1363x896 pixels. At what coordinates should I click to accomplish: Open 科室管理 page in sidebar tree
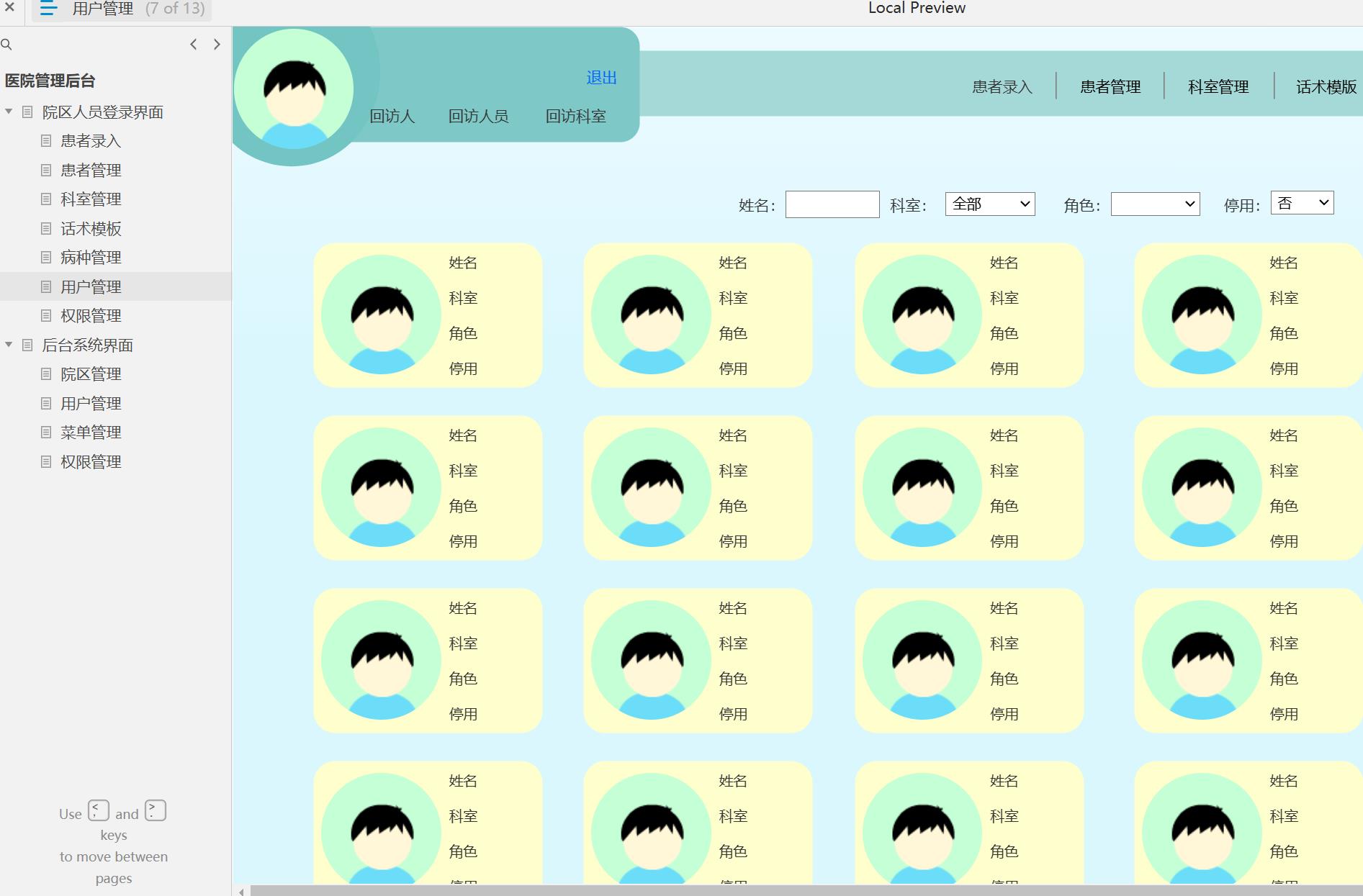[x=91, y=199]
